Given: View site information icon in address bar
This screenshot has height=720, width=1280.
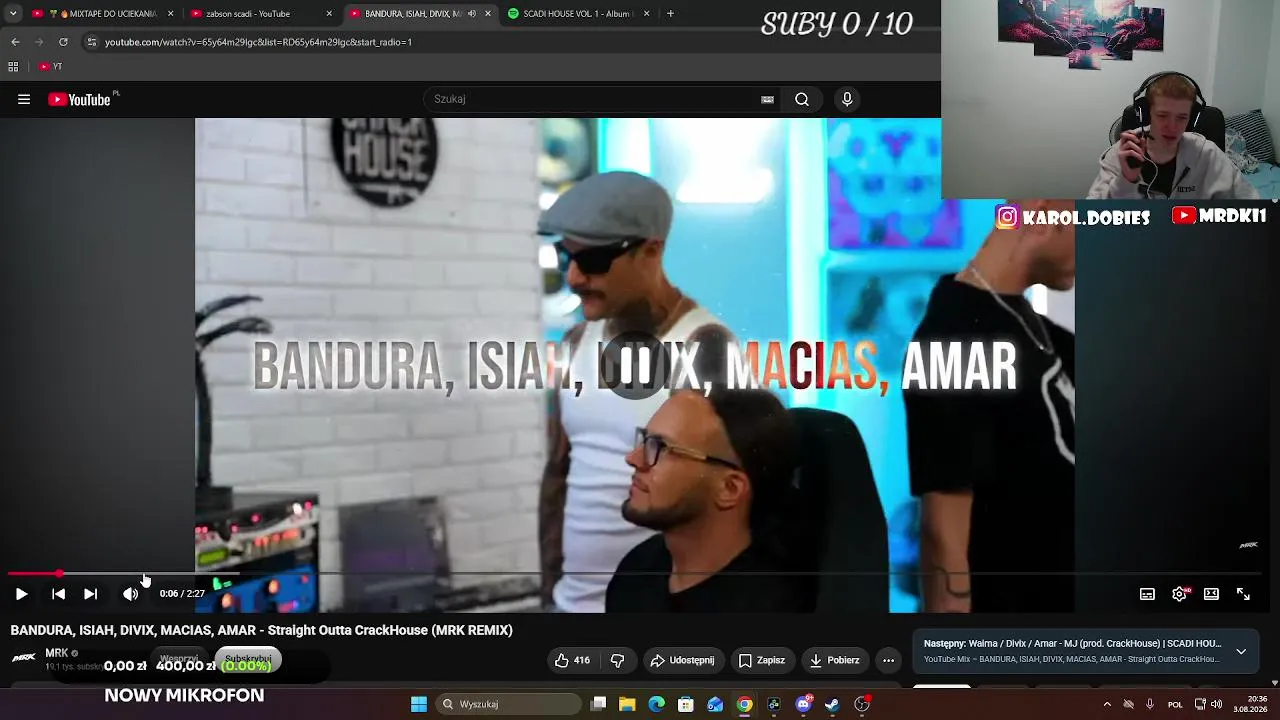Looking at the screenshot, I should pos(92,42).
